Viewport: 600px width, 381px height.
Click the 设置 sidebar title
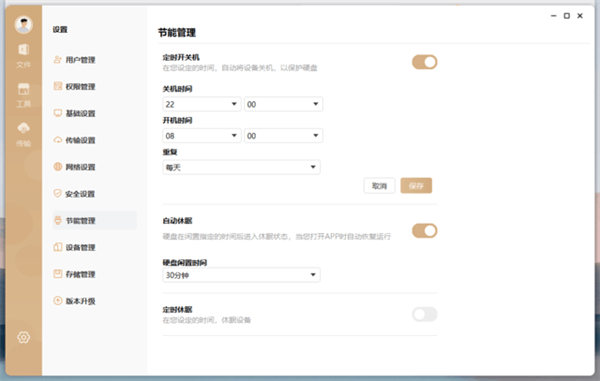point(60,29)
